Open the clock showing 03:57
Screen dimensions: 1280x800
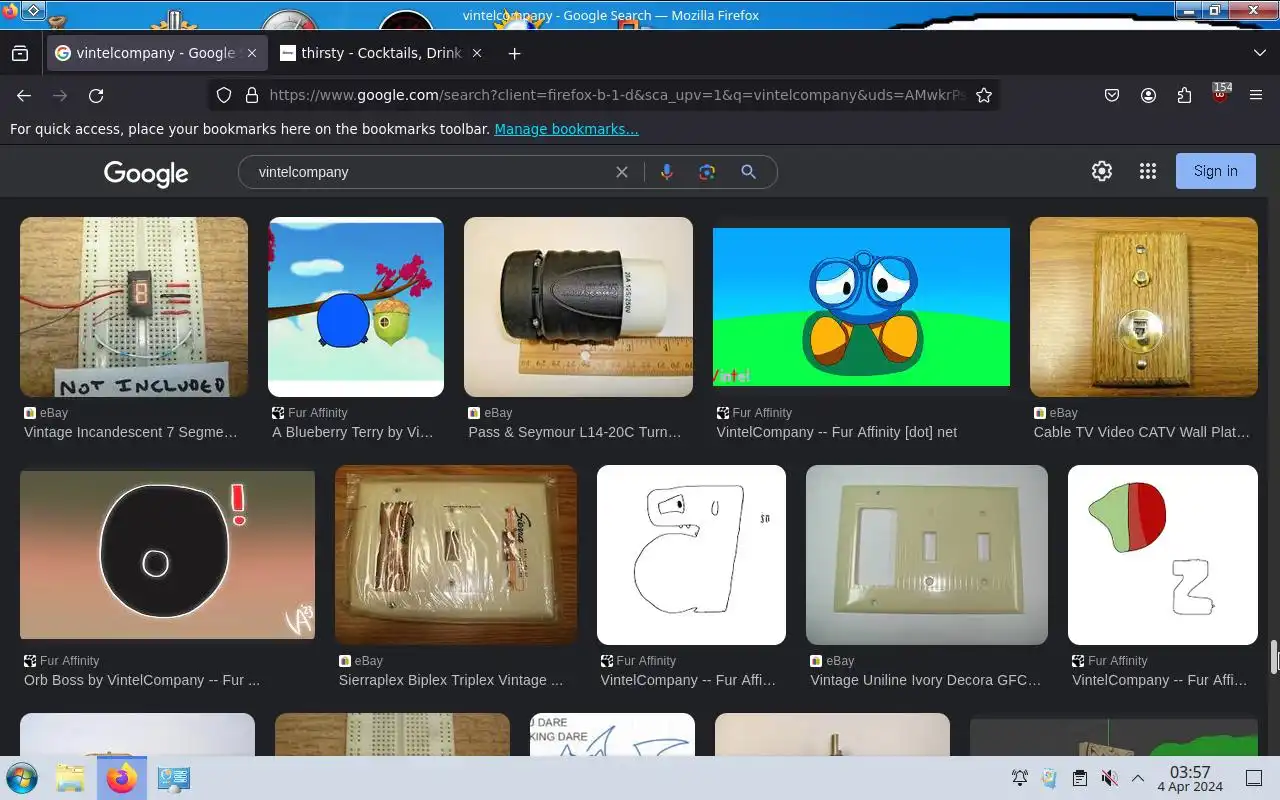(1190, 778)
